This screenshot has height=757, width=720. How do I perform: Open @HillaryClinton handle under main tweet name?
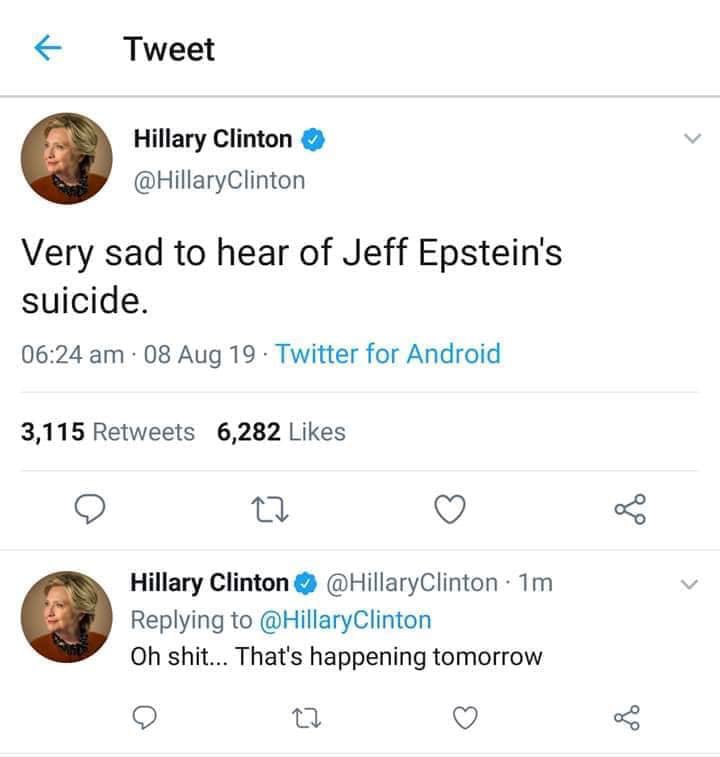pos(219,180)
